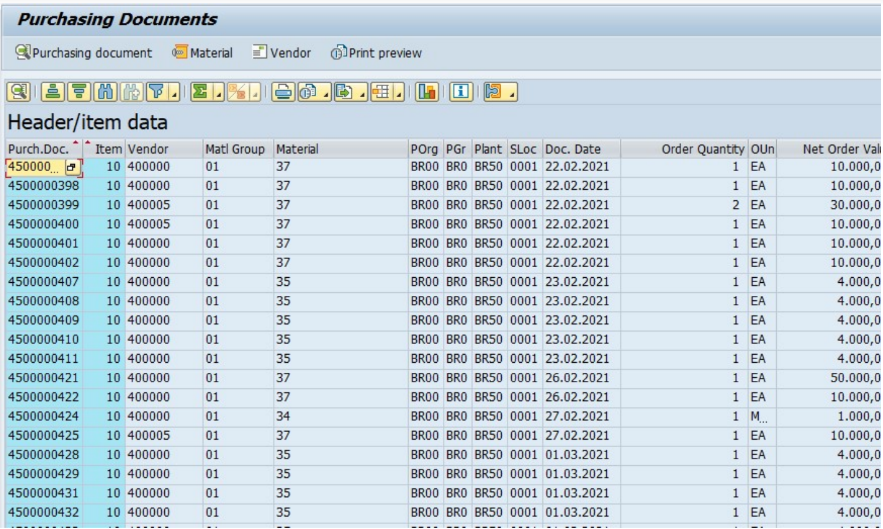
Task: Expand the Export dropdown arrow
Action: click(362, 92)
